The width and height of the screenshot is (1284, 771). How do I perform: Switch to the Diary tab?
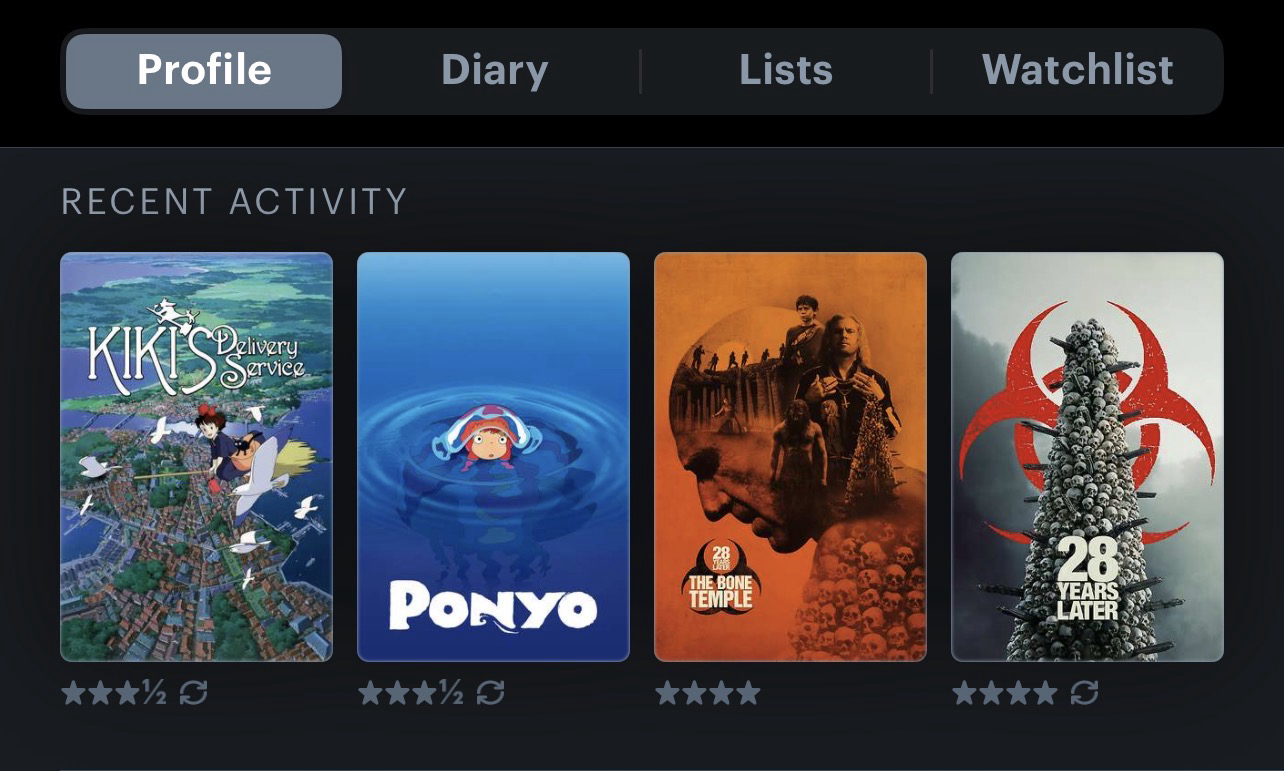click(x=495, y=71)
